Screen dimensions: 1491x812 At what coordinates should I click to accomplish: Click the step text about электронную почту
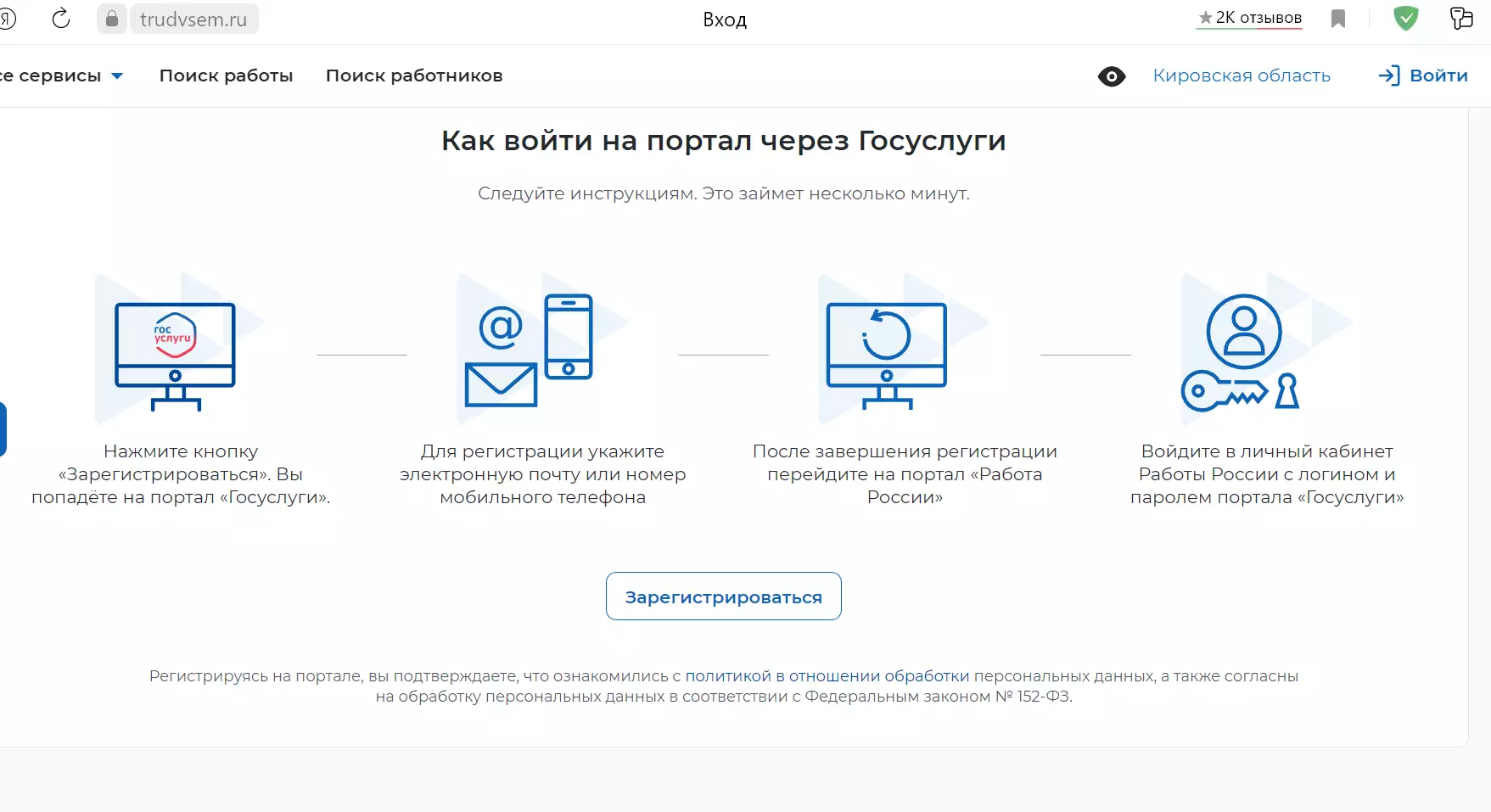[542, 474]
